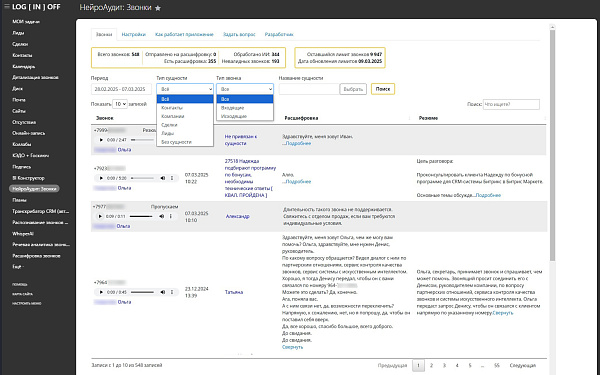This screenshot has width=600, height=375.
Task: Click the Поиск button
Action: pyautogui.click(x=383, y=89)
